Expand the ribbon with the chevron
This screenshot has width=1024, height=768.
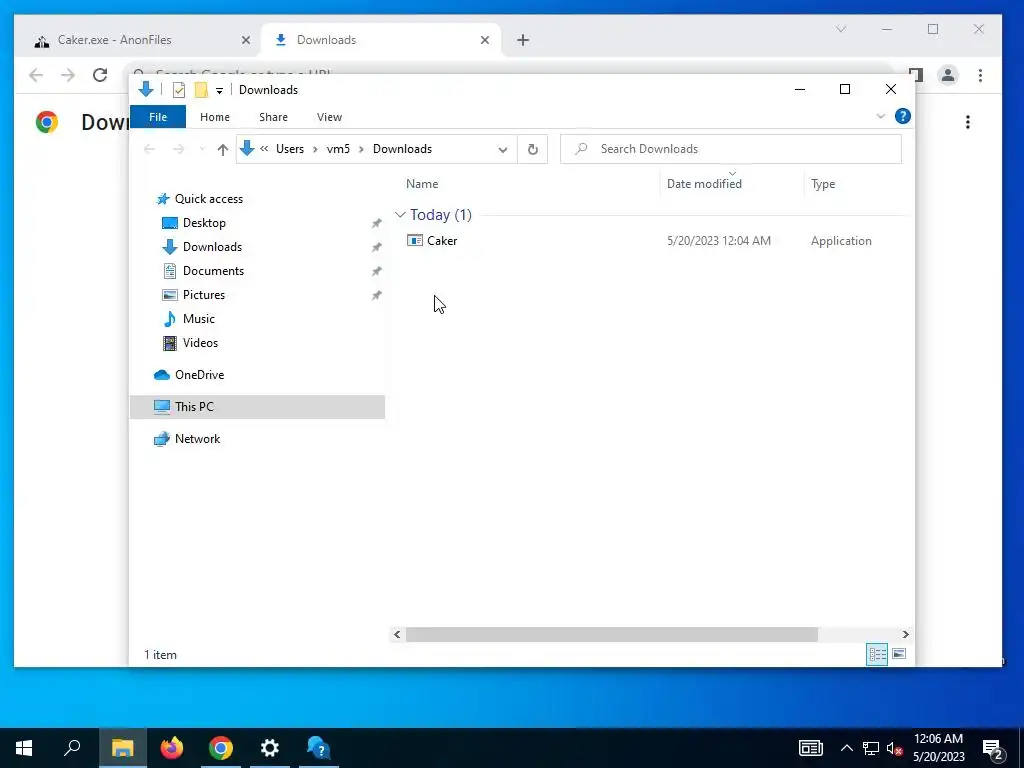[880, 116]
